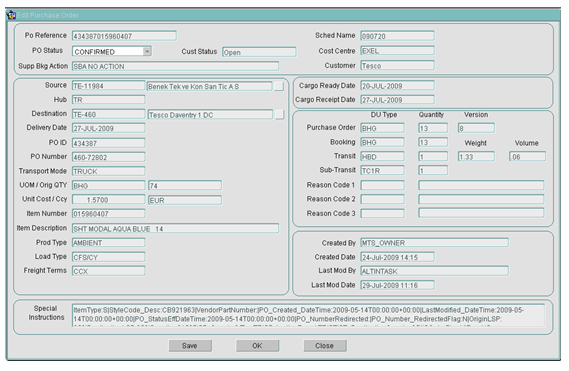Click the Hub field

pyautogui.click(x=109, y=100)
